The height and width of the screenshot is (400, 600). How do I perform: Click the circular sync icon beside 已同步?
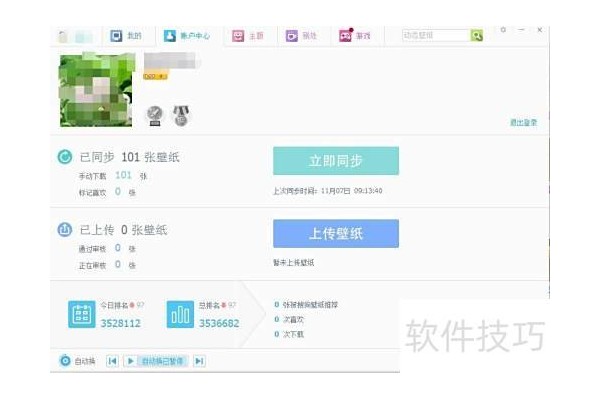65,157
